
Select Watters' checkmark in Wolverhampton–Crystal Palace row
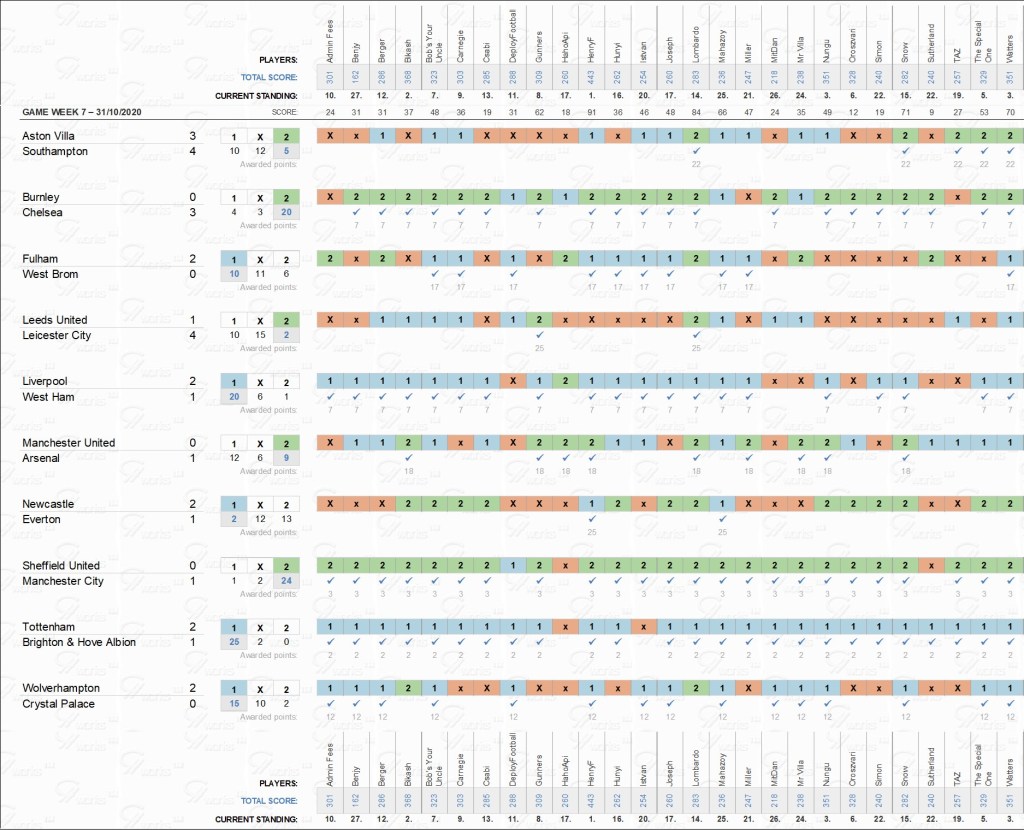(x=1009, y=703)
